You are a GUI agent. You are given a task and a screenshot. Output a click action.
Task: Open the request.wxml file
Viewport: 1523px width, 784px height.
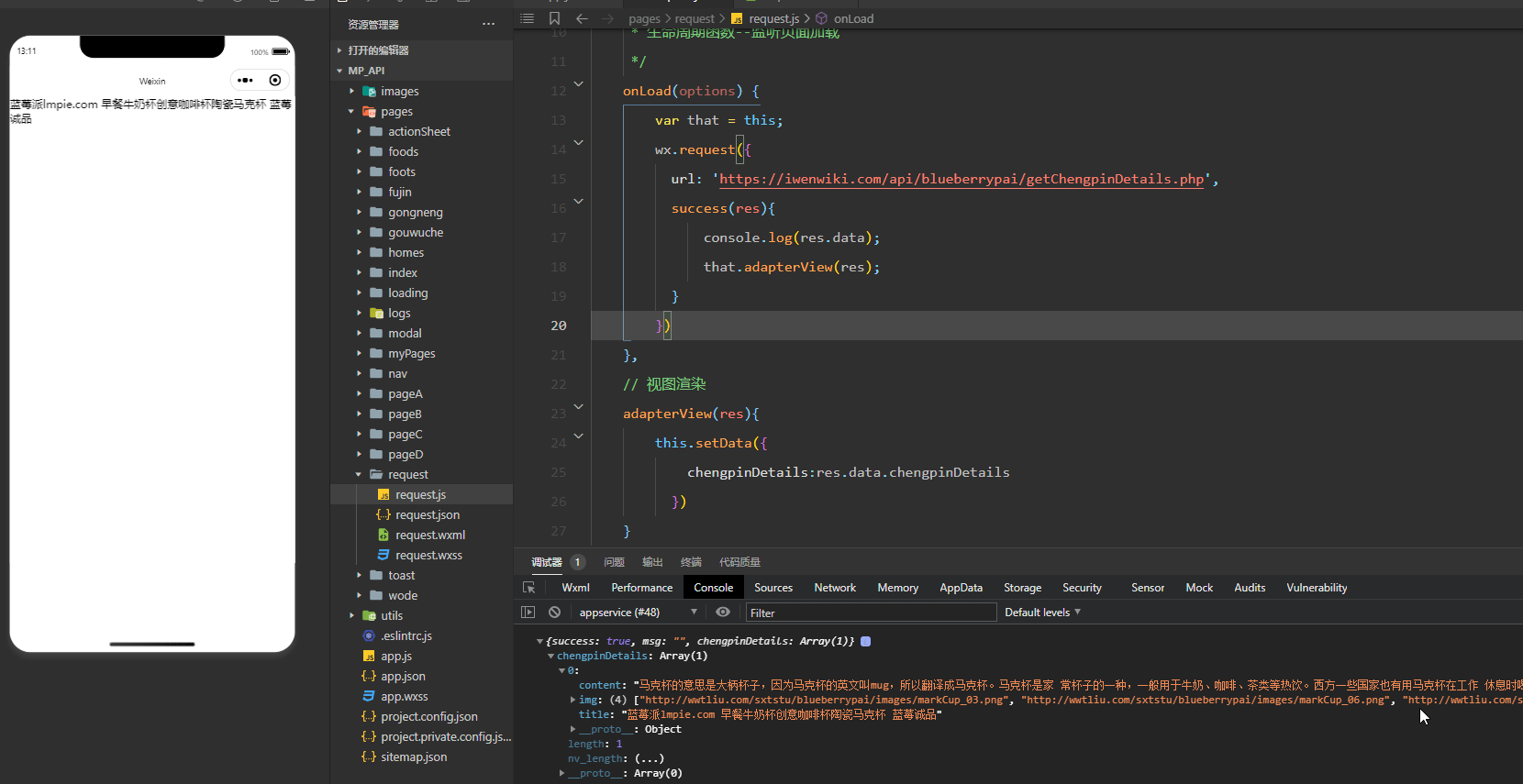(x=422, y=535)
